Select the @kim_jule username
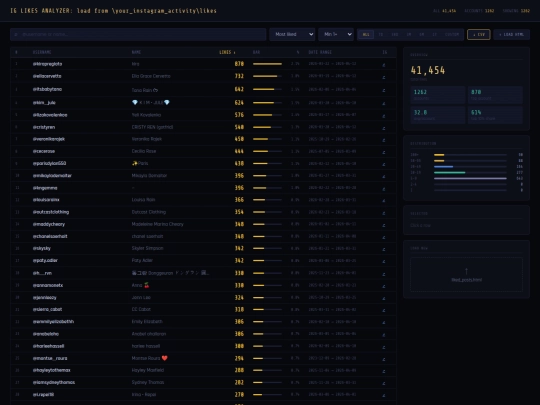 pos(44,103)
